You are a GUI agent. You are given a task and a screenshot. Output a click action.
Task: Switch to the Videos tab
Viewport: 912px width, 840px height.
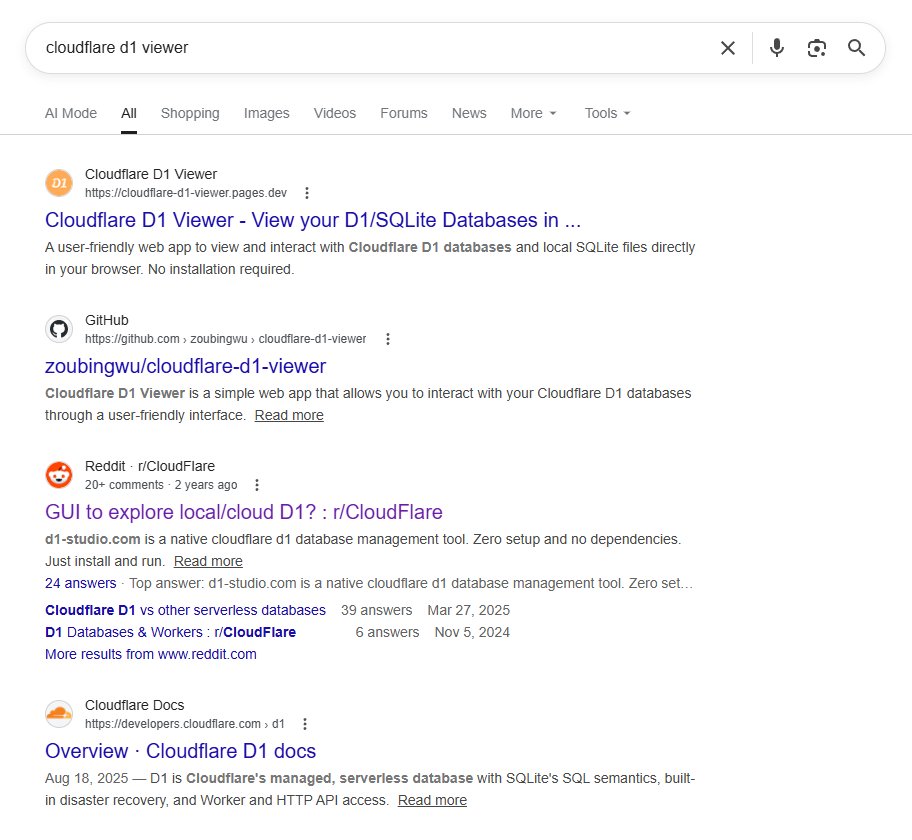coord(334,113)
